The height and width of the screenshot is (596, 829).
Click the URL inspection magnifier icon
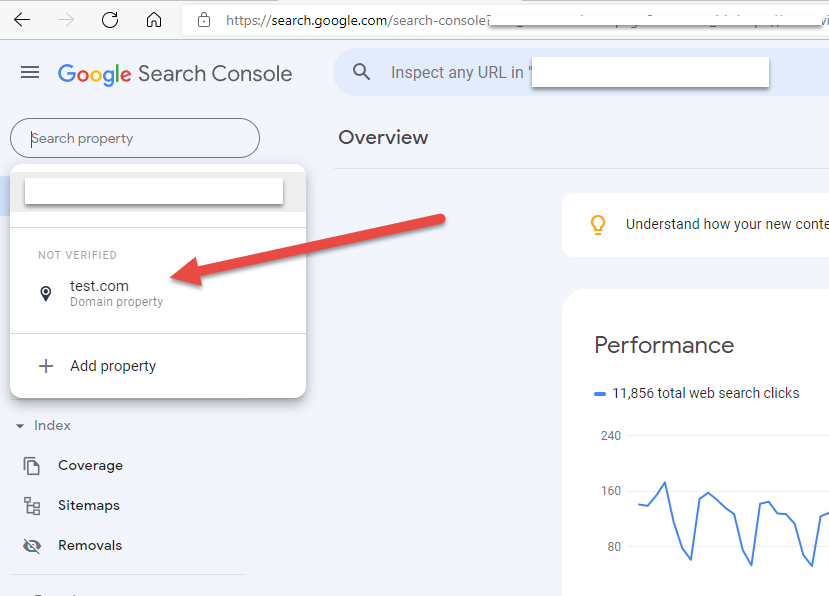tap(362, 71)
